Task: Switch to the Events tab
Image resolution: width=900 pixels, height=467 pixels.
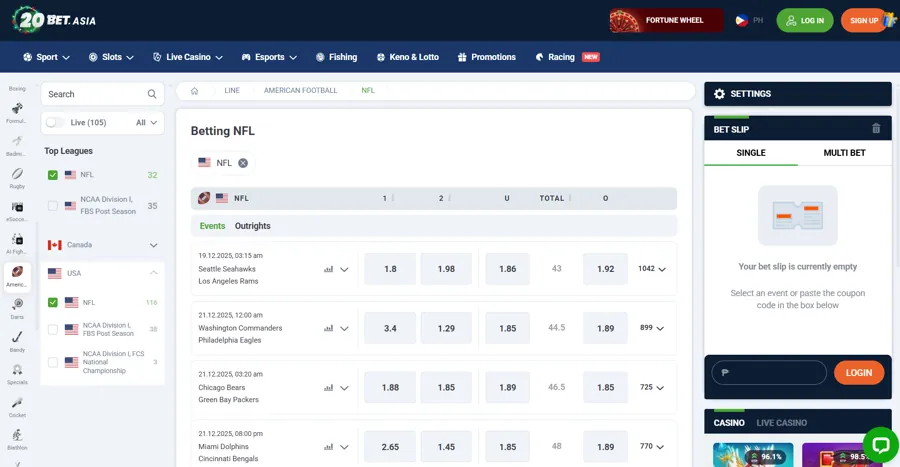Action: pos(212,226)
